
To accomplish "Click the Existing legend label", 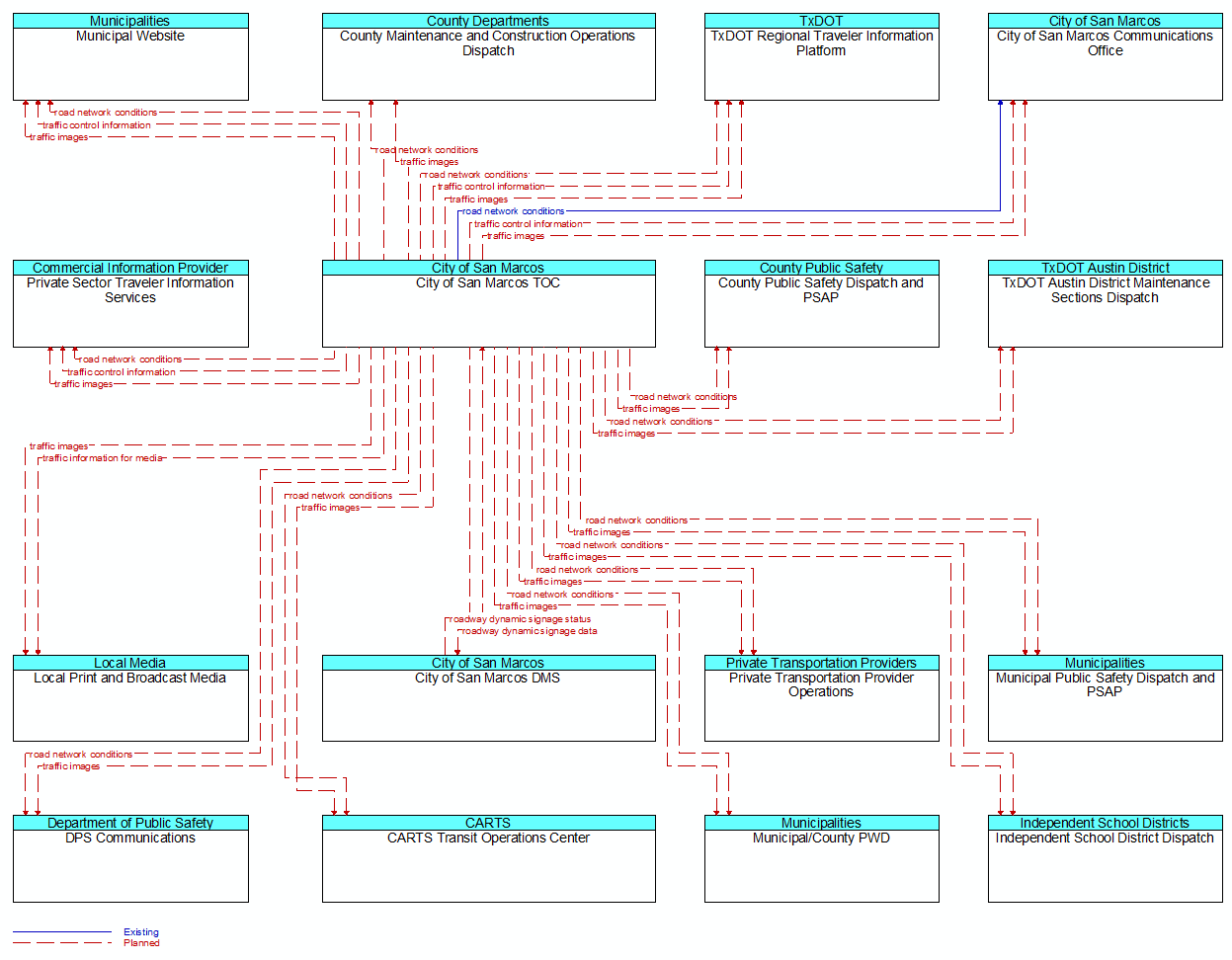I will tap(141, 932).
